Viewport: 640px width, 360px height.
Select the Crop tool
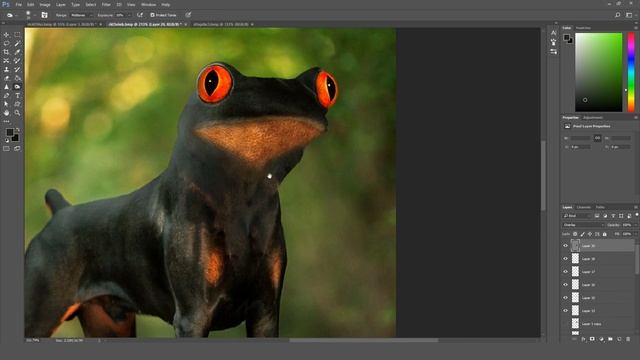point(7,52)
